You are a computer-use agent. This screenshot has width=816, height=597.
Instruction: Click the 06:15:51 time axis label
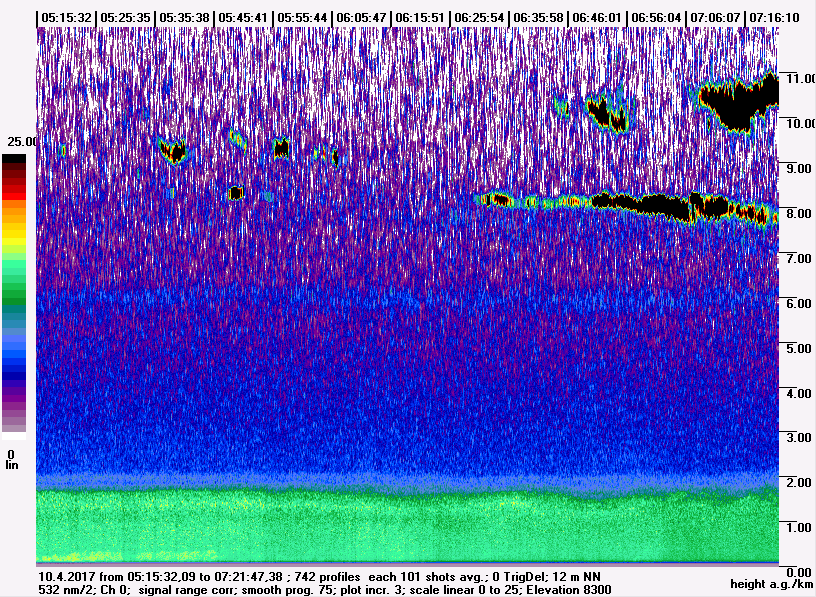click(420, 18)
